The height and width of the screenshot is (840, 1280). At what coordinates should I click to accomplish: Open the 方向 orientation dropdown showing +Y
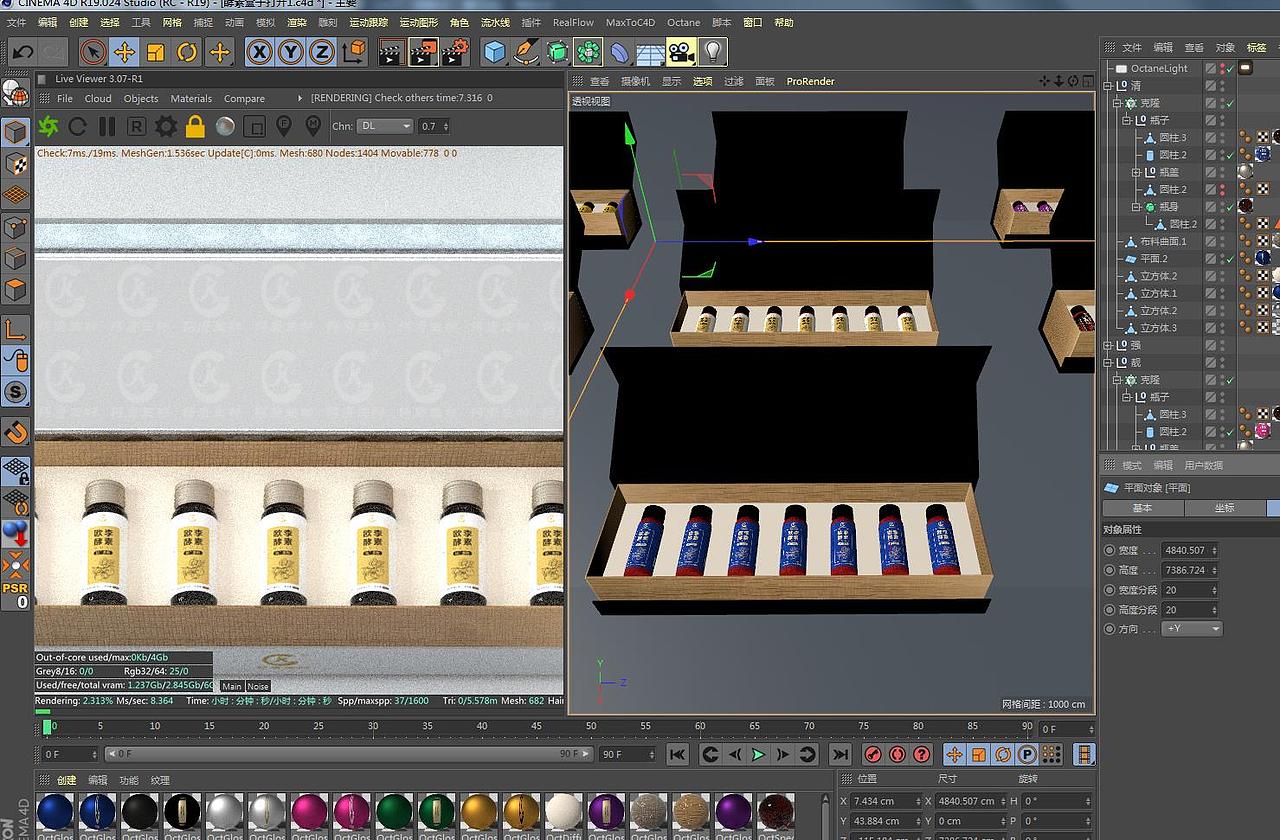click(1192, 629)
